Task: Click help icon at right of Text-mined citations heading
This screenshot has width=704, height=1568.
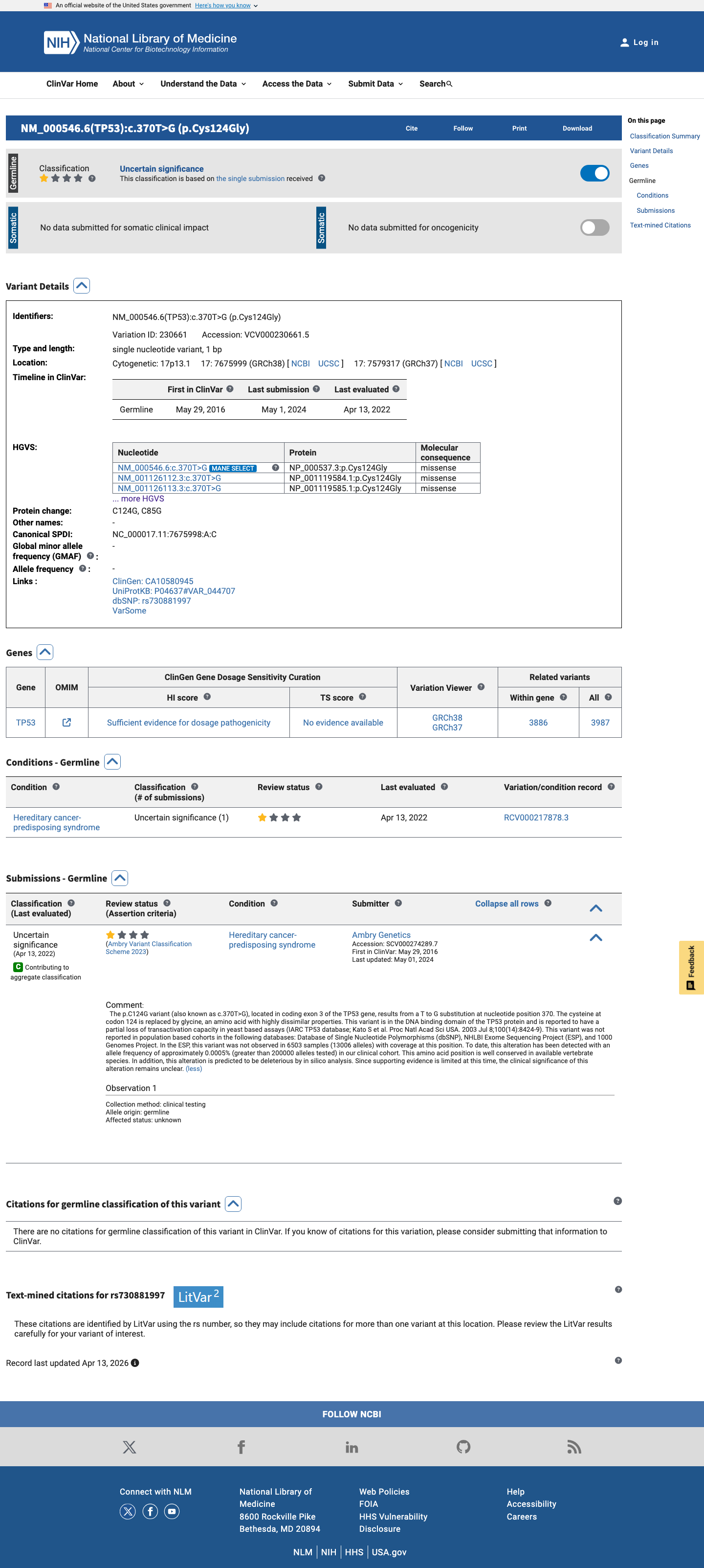Action: [618, 1289]
